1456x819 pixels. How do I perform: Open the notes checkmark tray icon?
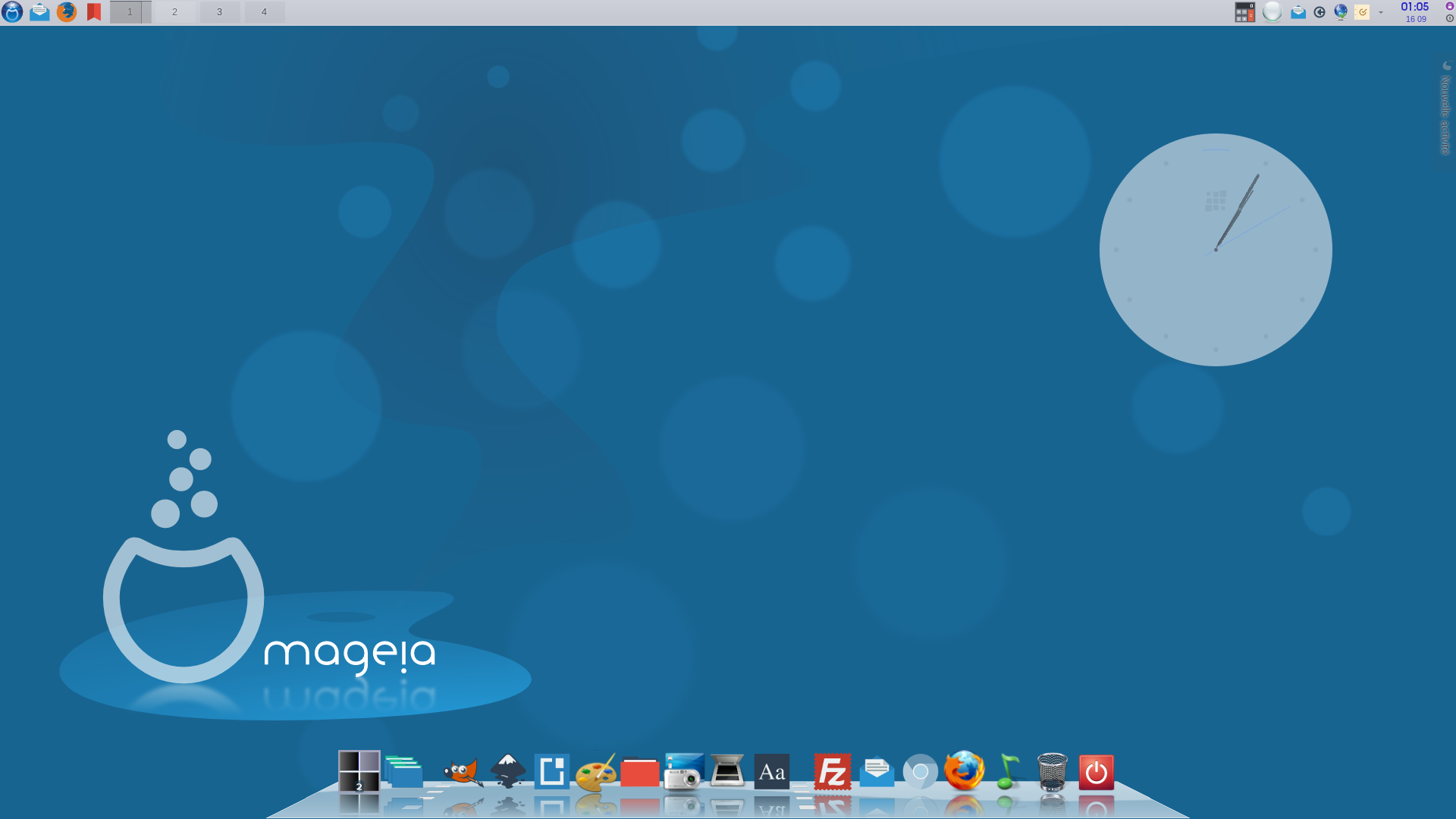[x=1362, y=12]
